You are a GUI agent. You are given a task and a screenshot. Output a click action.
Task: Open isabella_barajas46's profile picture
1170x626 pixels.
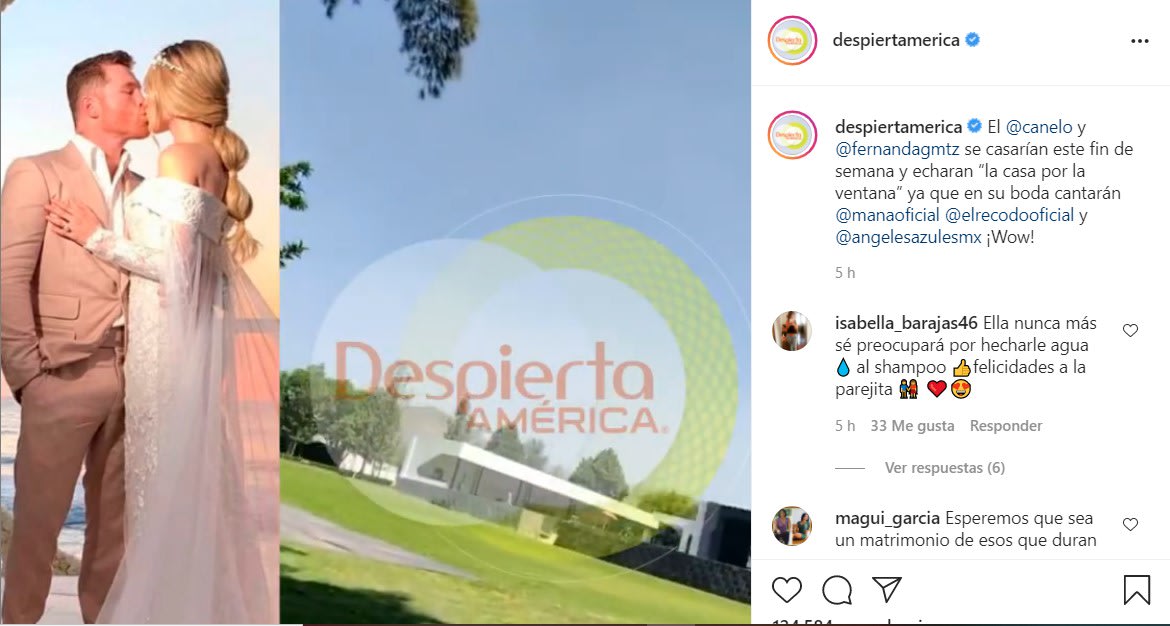tap(792, 331)
